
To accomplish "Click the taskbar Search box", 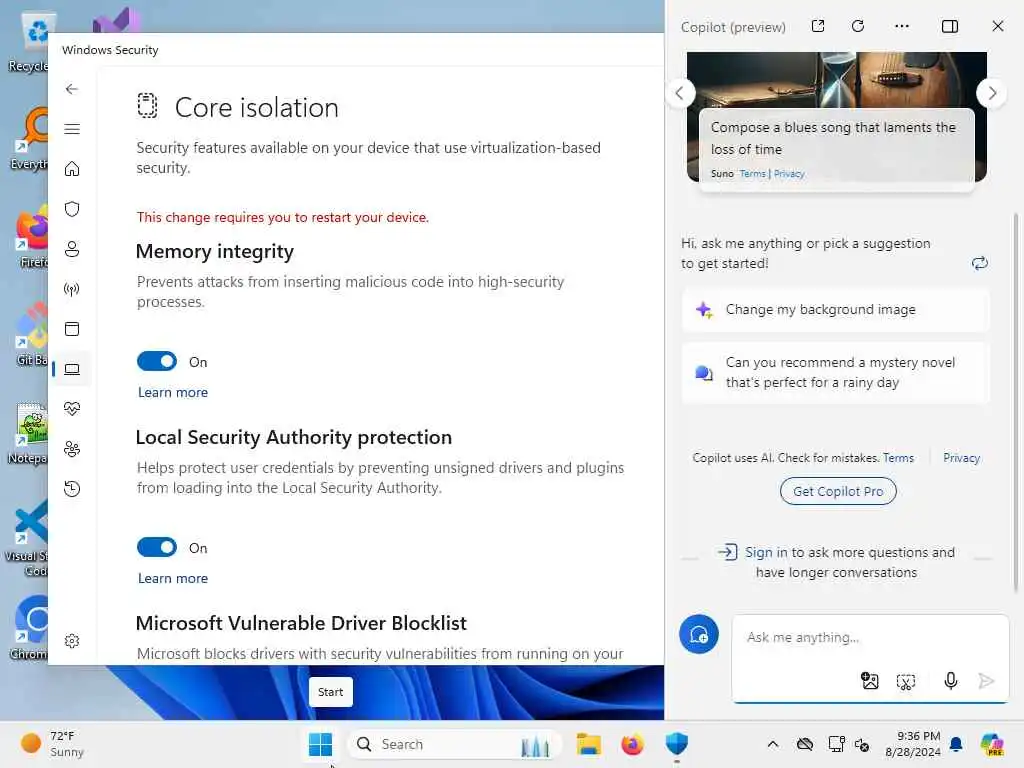I will pyautogui.click(x=455, y=744).
